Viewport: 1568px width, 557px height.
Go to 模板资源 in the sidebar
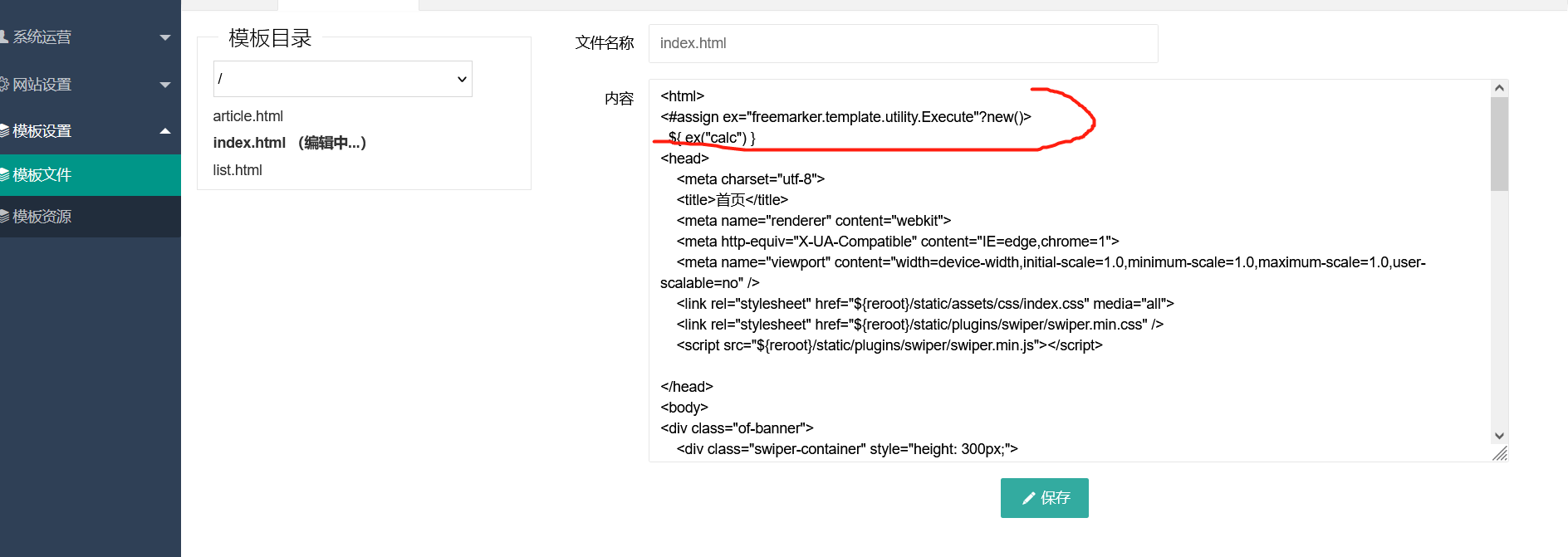coord(91,216)
